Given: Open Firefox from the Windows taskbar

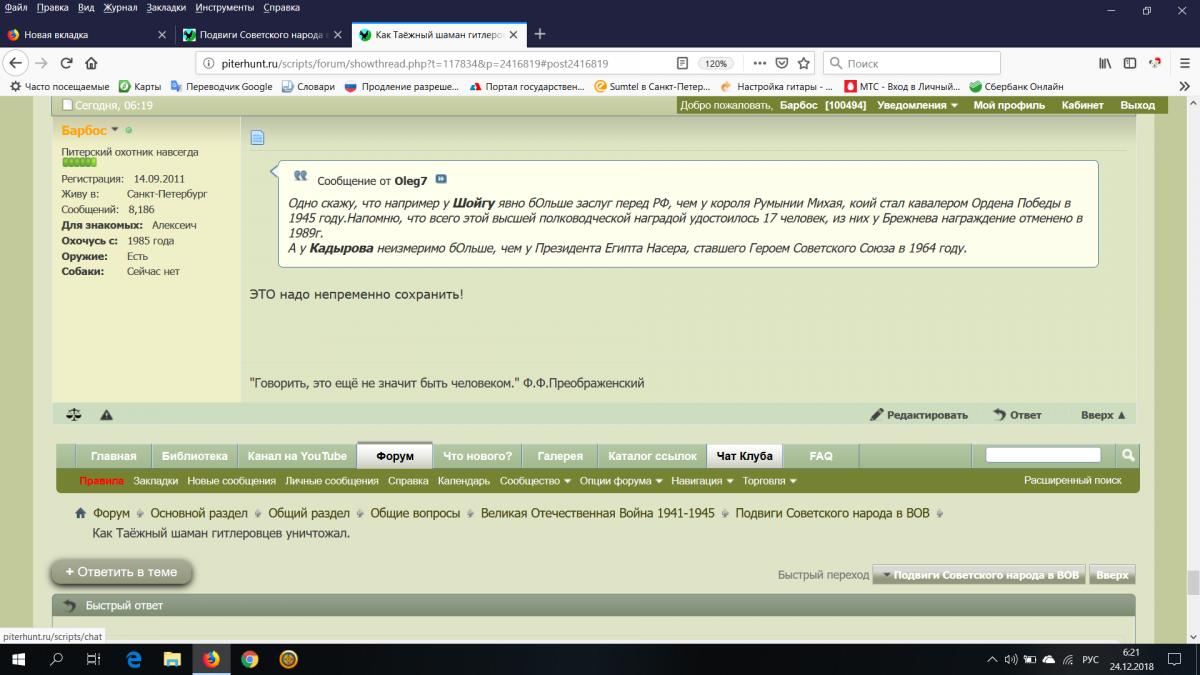Looking at the screenshot, I should (x=211, y=659).
